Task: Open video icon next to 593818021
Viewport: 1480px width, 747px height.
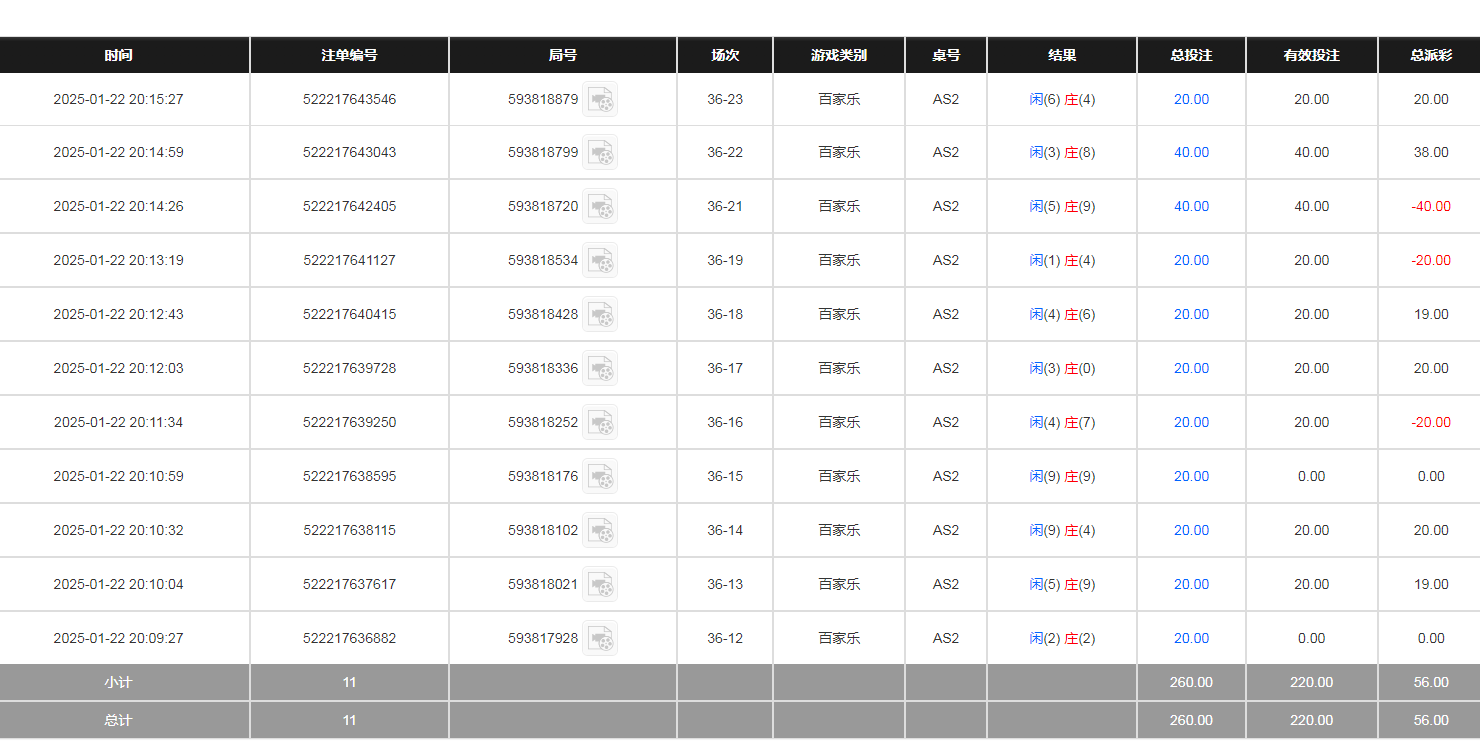Action: pyautogui.click(x=600, y=585)
